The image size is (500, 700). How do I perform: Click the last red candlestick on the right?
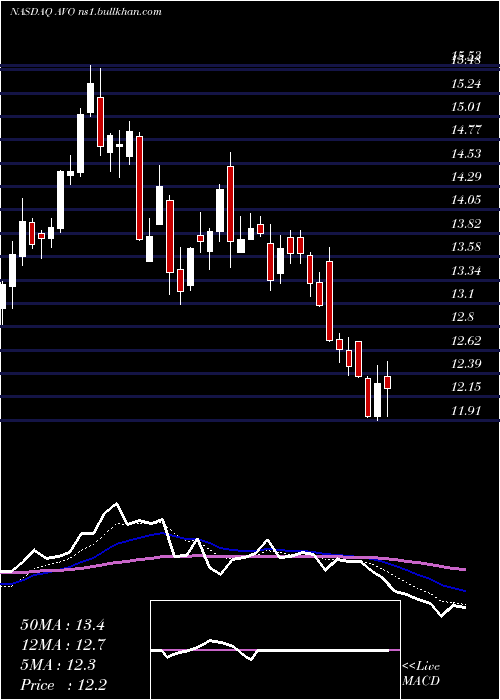[388, 383]
